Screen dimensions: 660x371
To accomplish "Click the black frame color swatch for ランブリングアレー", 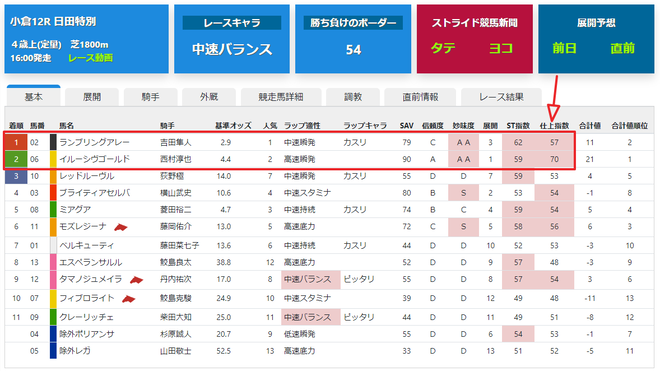I will pyautogui.click(x=53, y=142).
